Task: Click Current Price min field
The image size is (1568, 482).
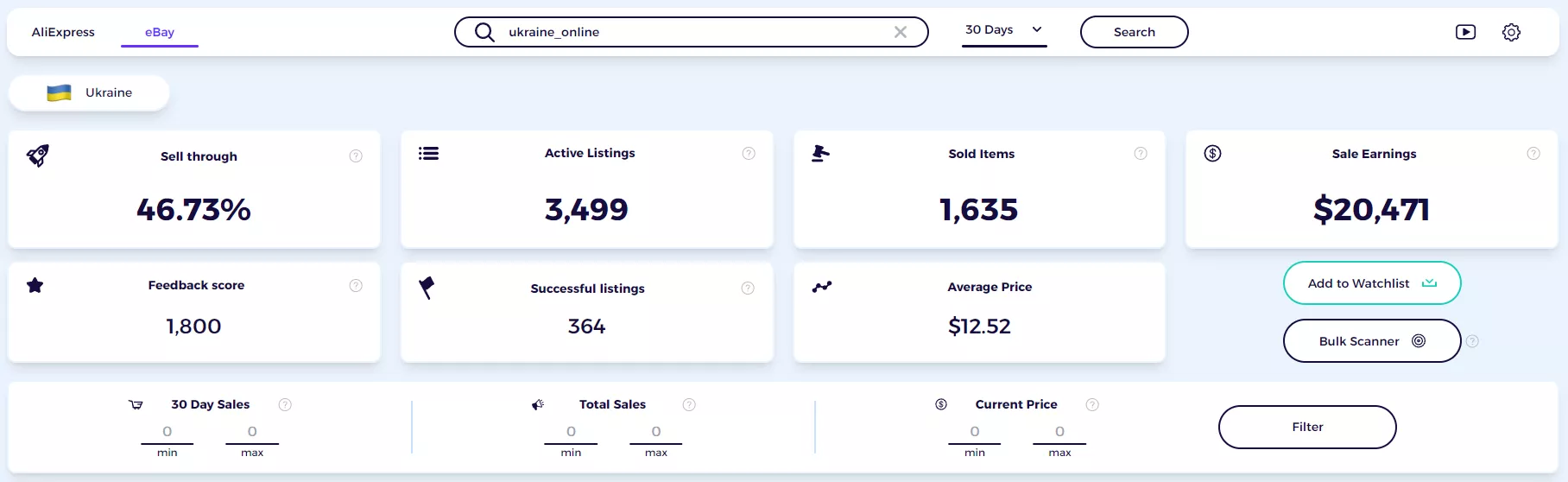Action: [x=975, y=432]
